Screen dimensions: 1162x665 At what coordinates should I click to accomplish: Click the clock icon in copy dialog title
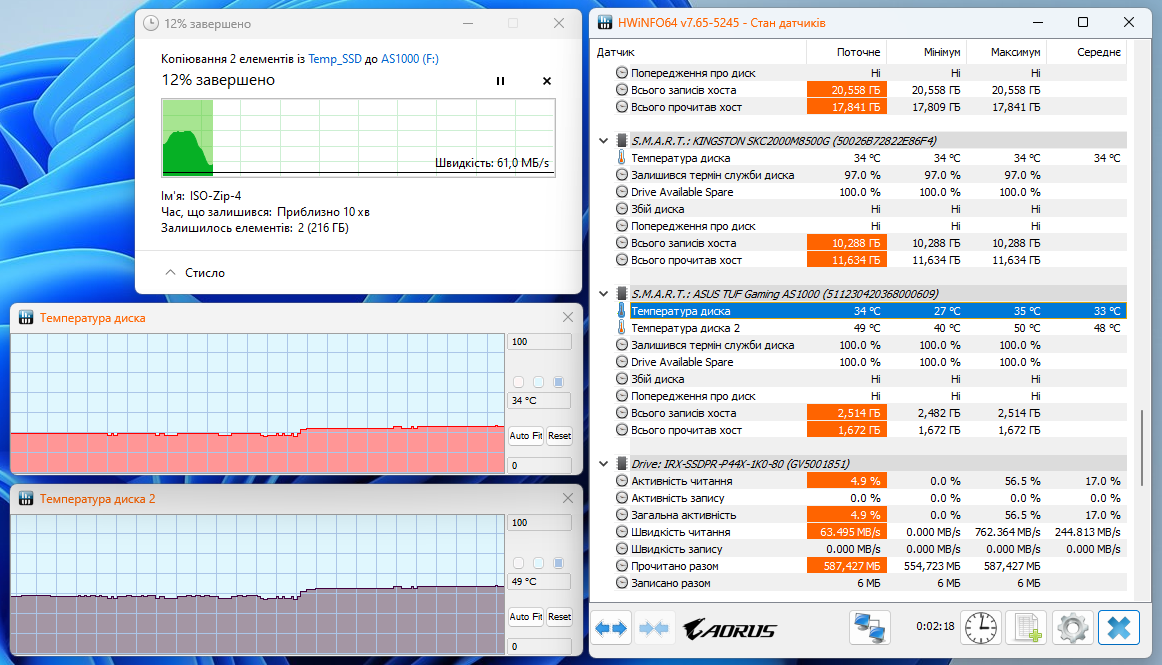click(151, 23)
